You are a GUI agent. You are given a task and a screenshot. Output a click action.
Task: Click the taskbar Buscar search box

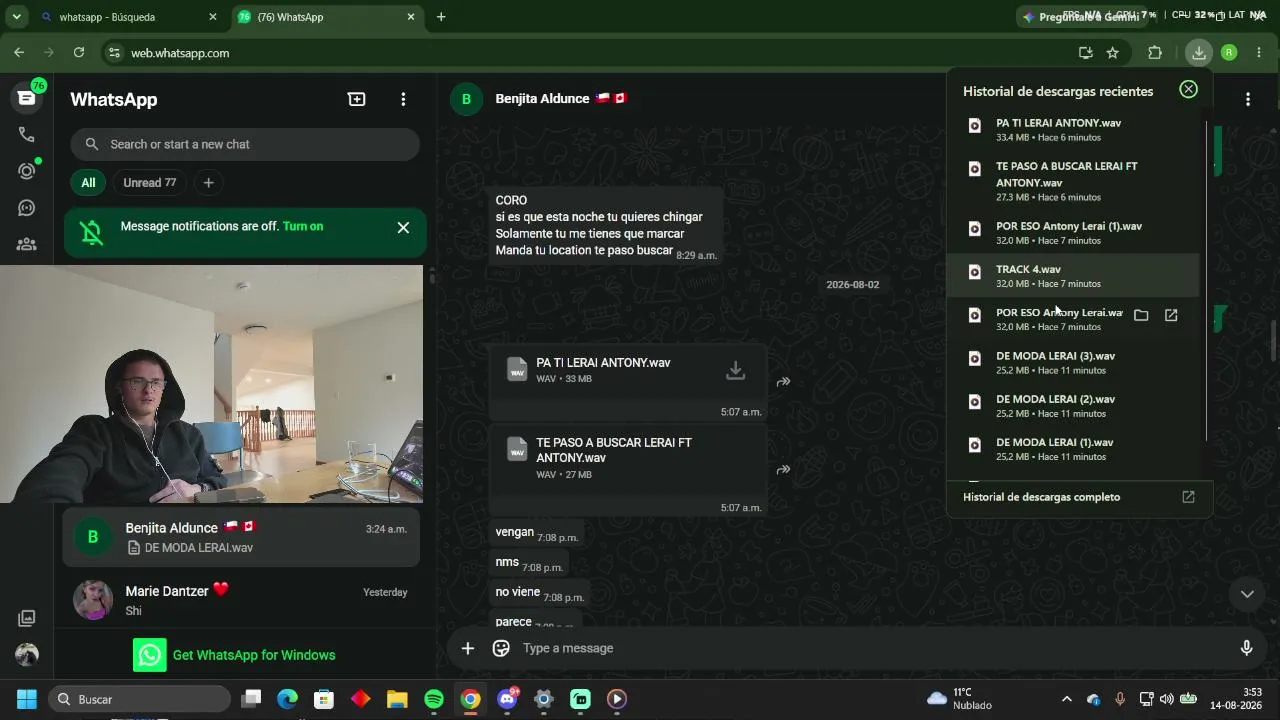point(140,699)
